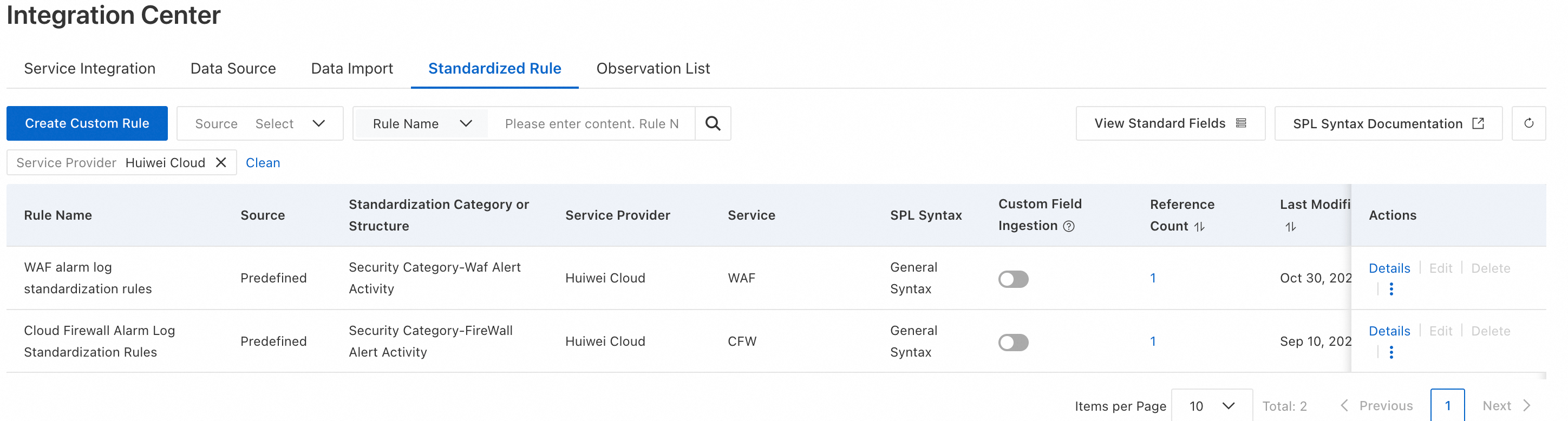Go to next page arrow
The height and width of the screenshot is (421, 1568).
1526,406
